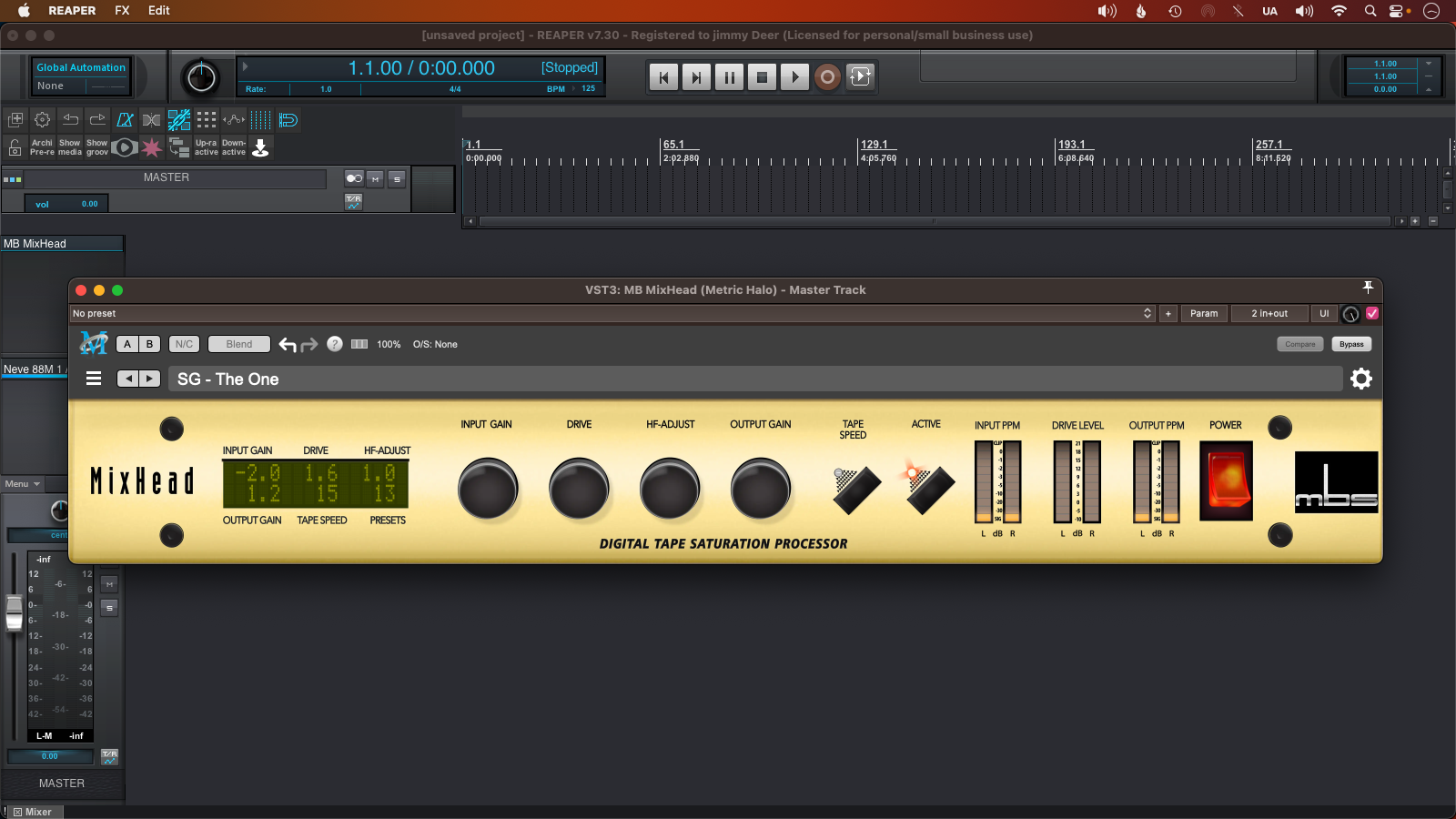Click the Wi-Fi icon in menu bar

click(1339, 11)
